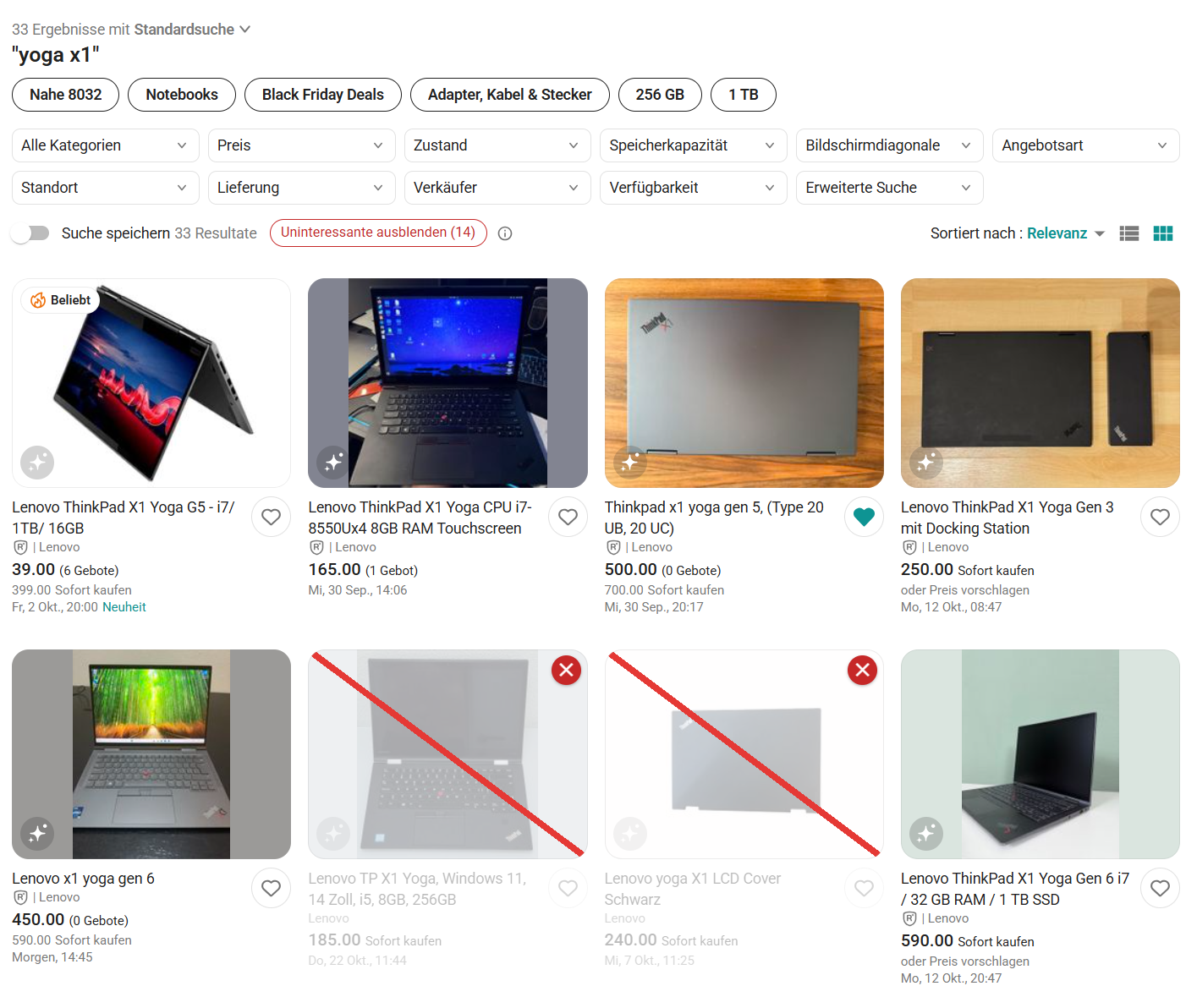The width and height of the screenshot is (1186, 1008).
Task: Open the 'Preis' filter dropdown
Action: click(302, 145)
